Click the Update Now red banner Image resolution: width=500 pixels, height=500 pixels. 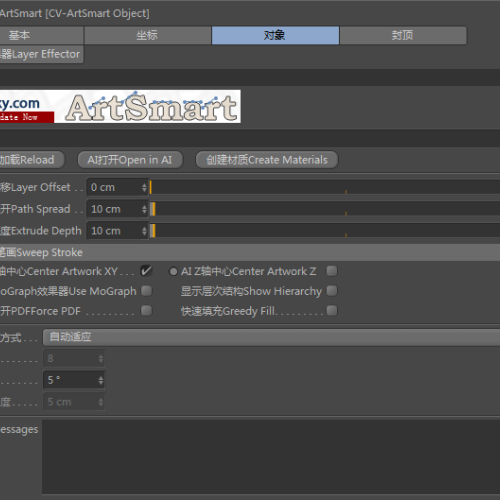click(27, 117)
